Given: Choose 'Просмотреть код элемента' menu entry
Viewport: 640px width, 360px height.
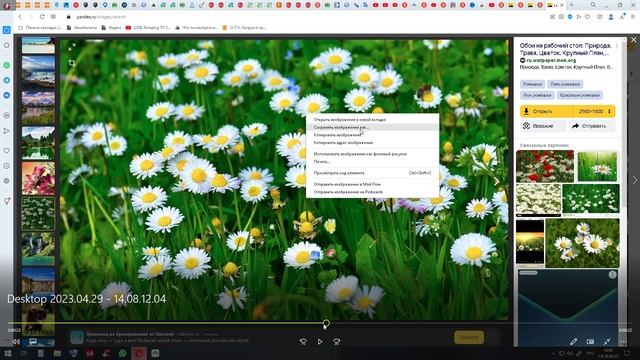Looking at the screenshot, I should click(x=372, y=173).
